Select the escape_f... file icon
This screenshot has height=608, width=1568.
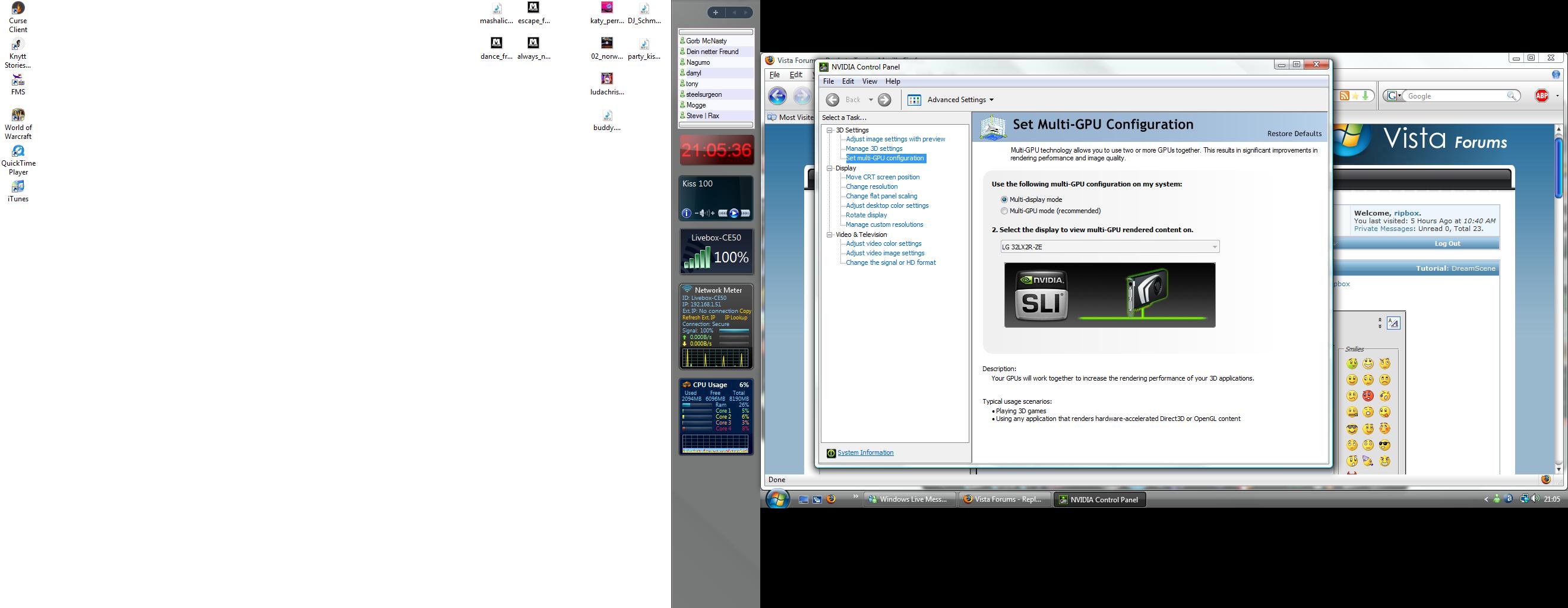pyautogui.click(x=533, y=14)
